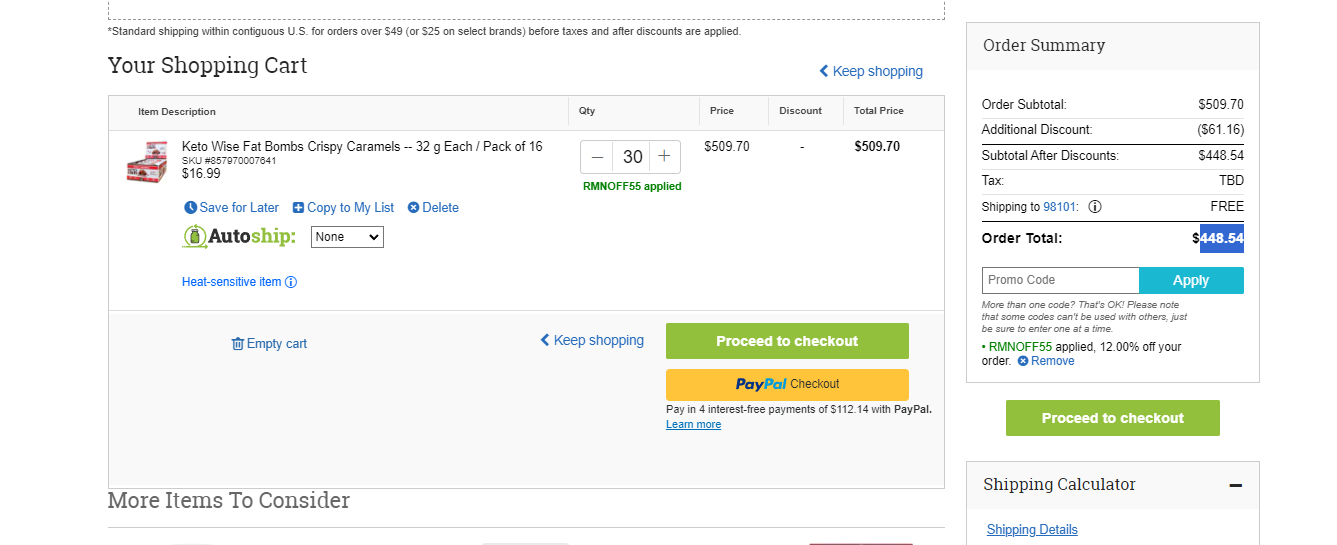
Task: Open the Shipping Details link
Action: [x=1032, y=529]
